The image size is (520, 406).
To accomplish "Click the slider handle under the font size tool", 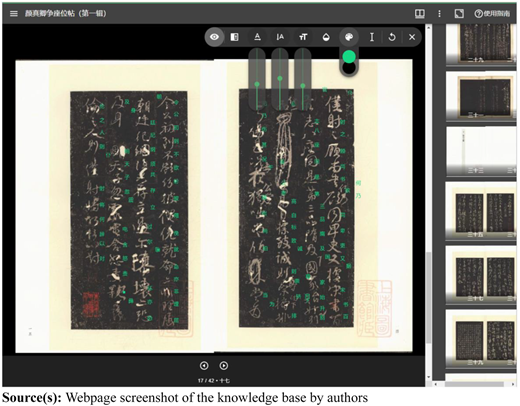I will (x=303, y=86).
